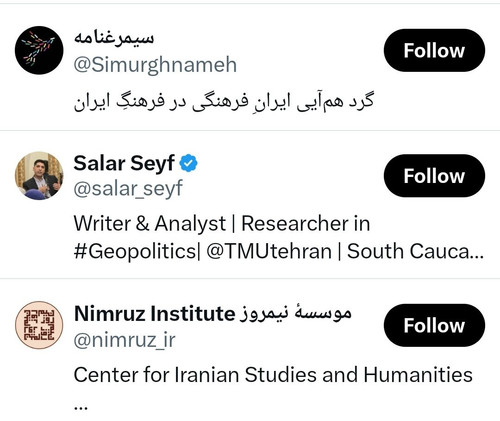This screenshot has height=421, width=500.
Task: Open the #Geopolitics hashtag
Action: pos(136,251)
